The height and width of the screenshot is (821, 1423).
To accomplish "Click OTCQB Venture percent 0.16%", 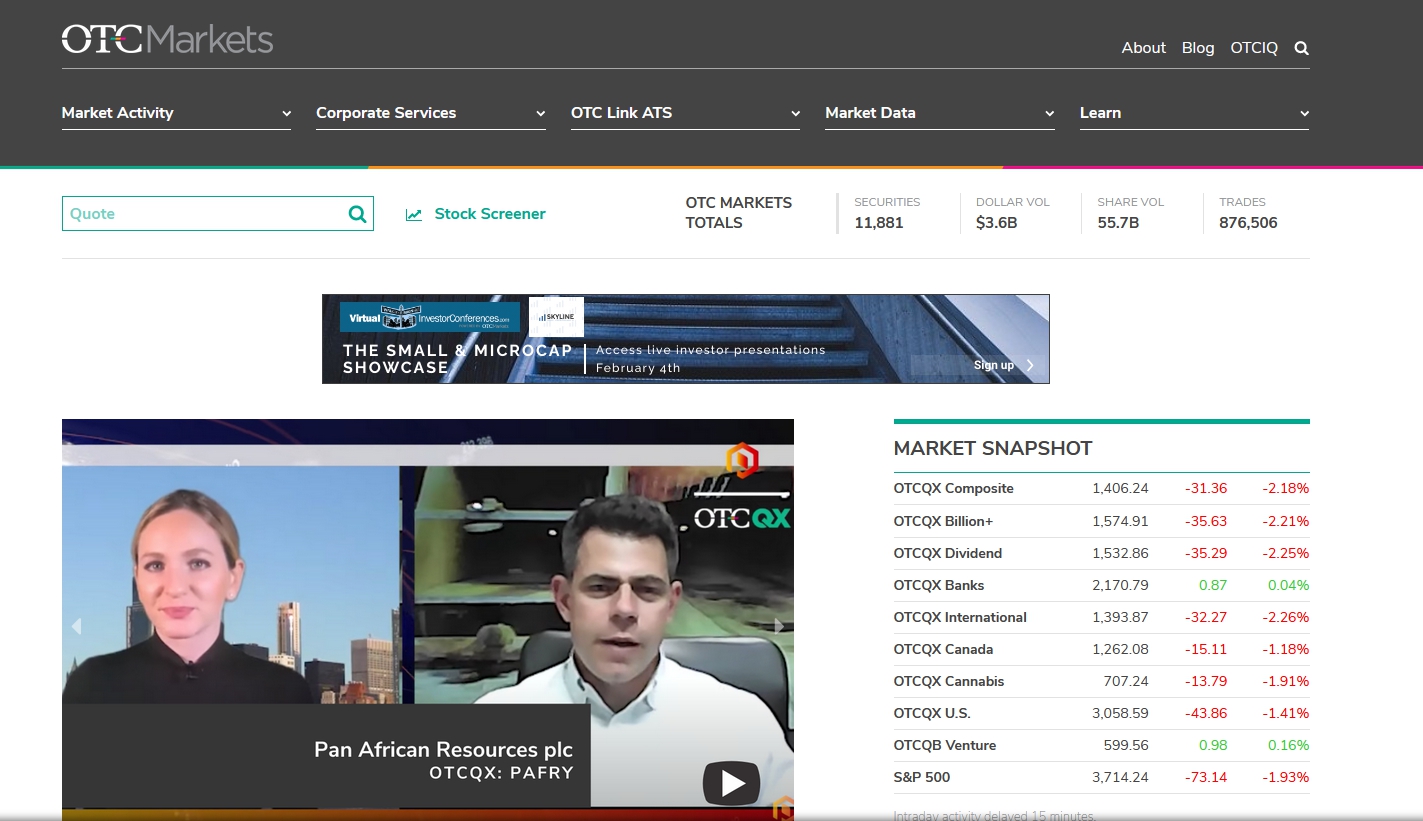I will point(1288,745).
